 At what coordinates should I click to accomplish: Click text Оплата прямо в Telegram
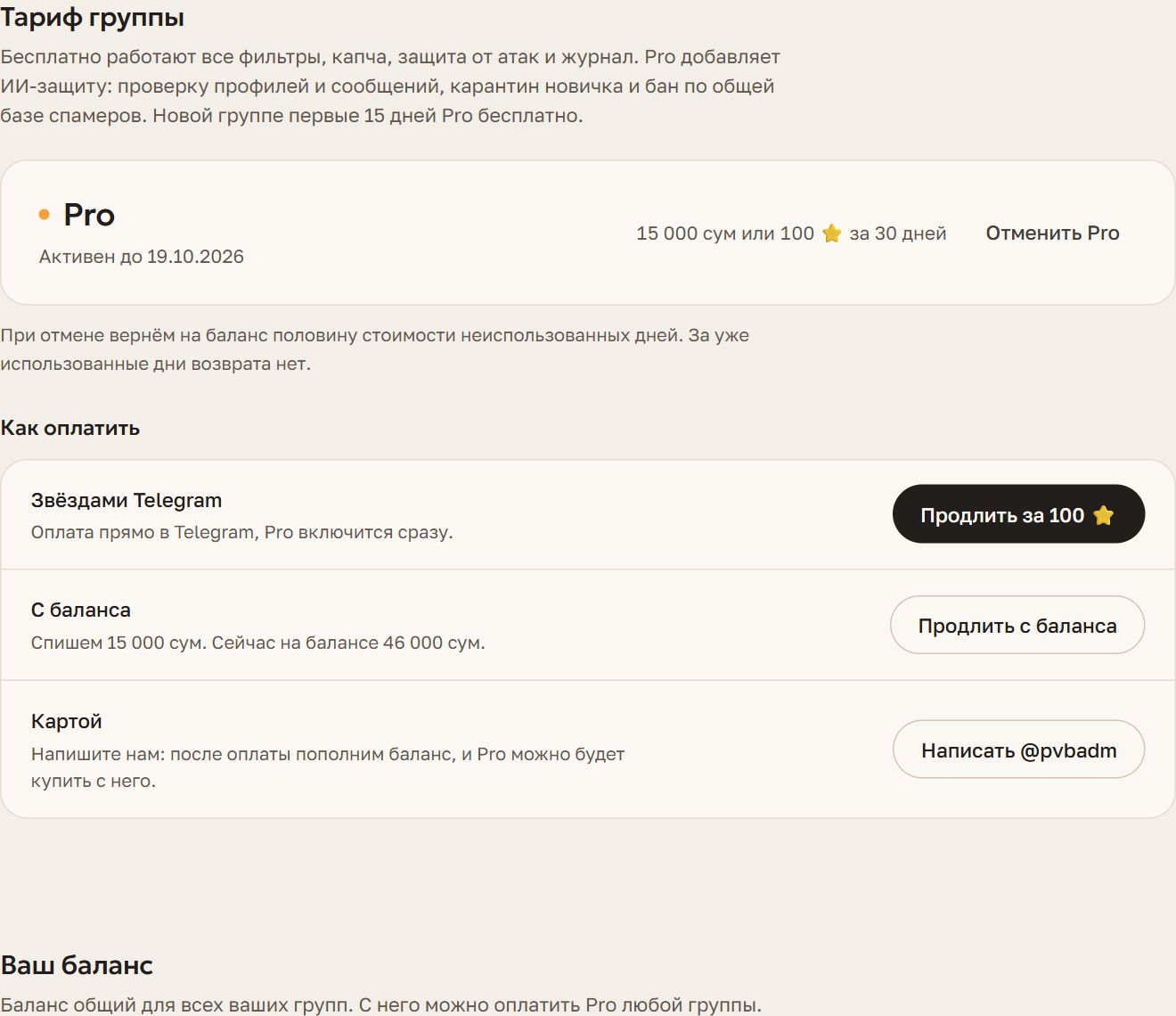tap(242, 532)
